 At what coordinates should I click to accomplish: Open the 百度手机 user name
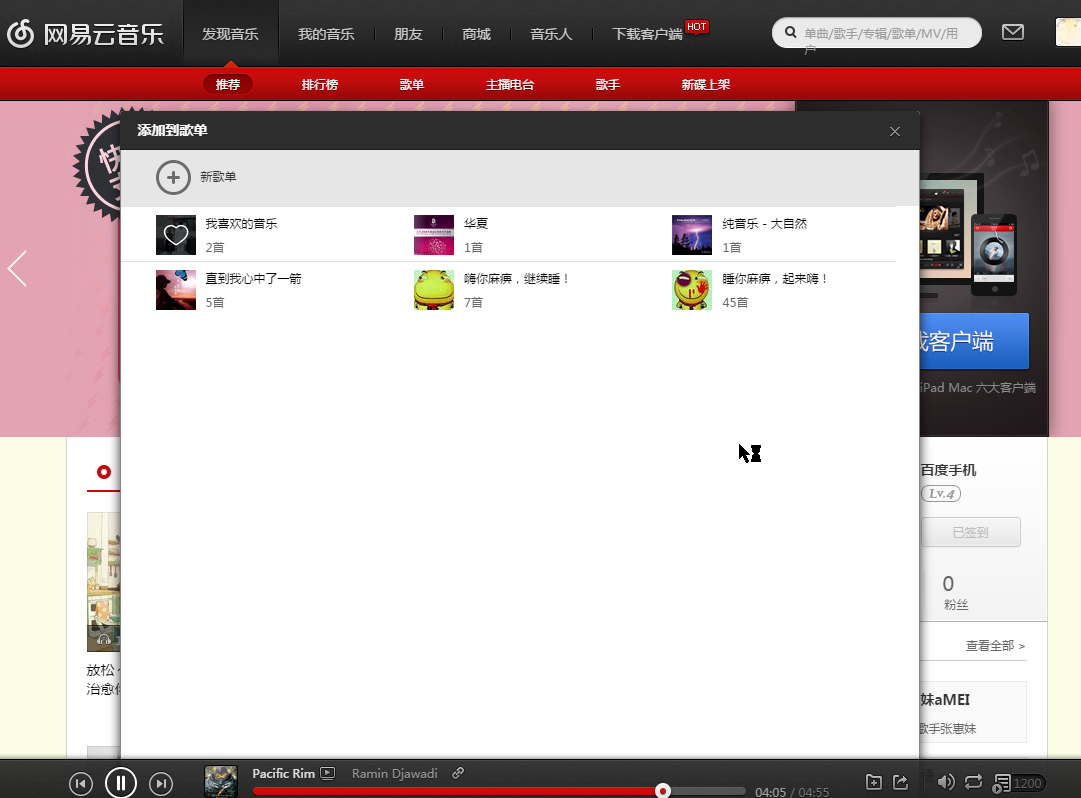click(x=949, y=470)
